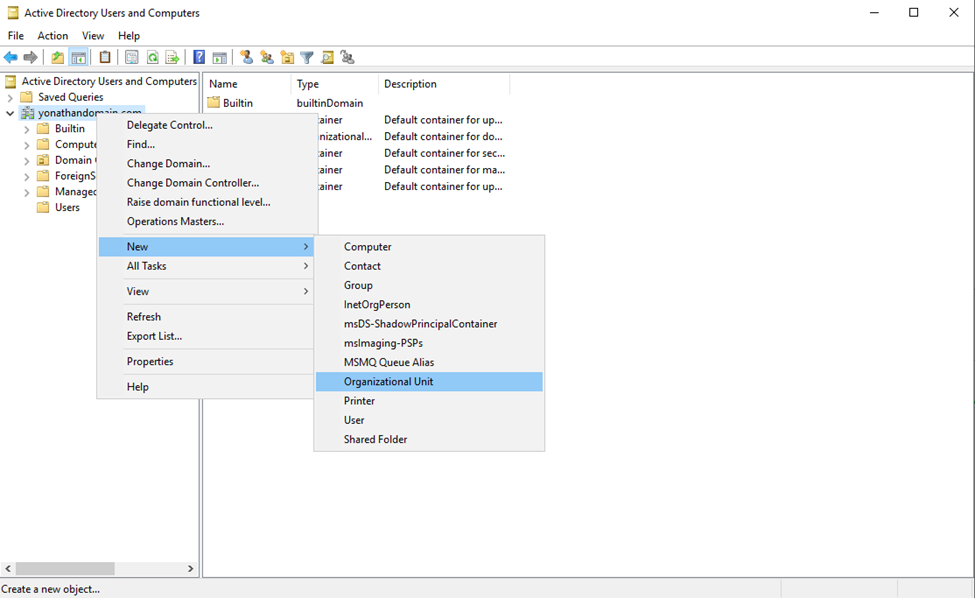Viewport: 975px width, 598px height.
Task: Click the Add objects to group icon
Action: click(x=348, y=58)
